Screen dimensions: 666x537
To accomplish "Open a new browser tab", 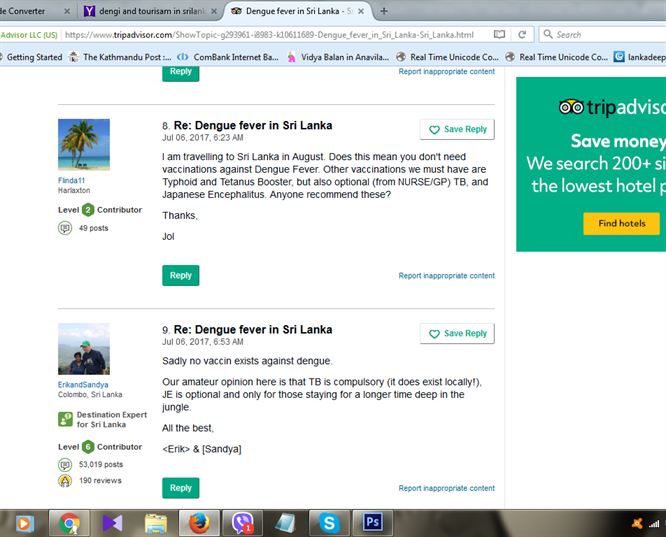I will pyautogui.click(x=384, y=10).
